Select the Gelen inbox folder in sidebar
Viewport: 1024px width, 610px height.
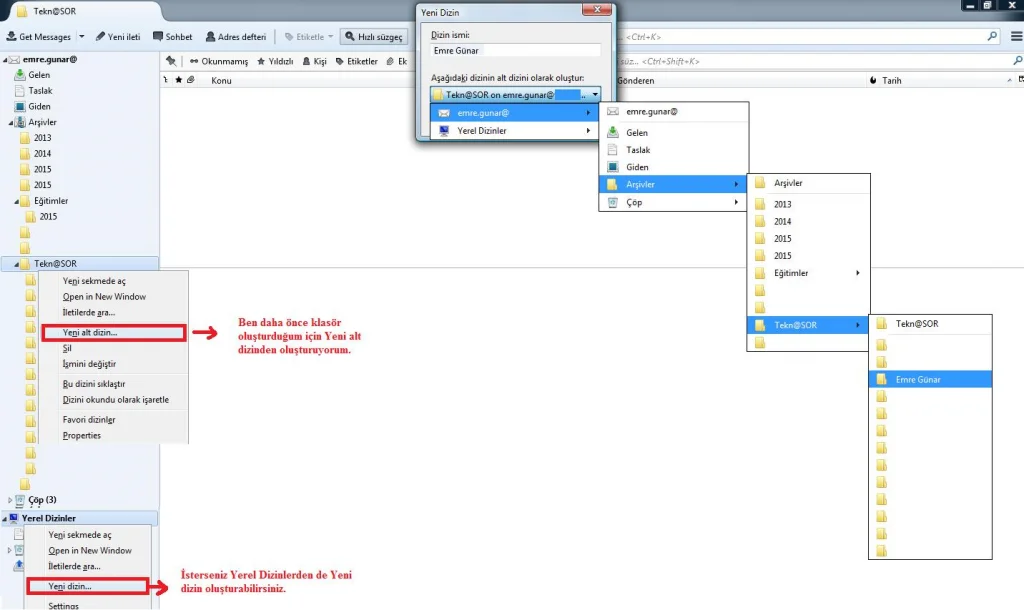(x=39, y=75)
